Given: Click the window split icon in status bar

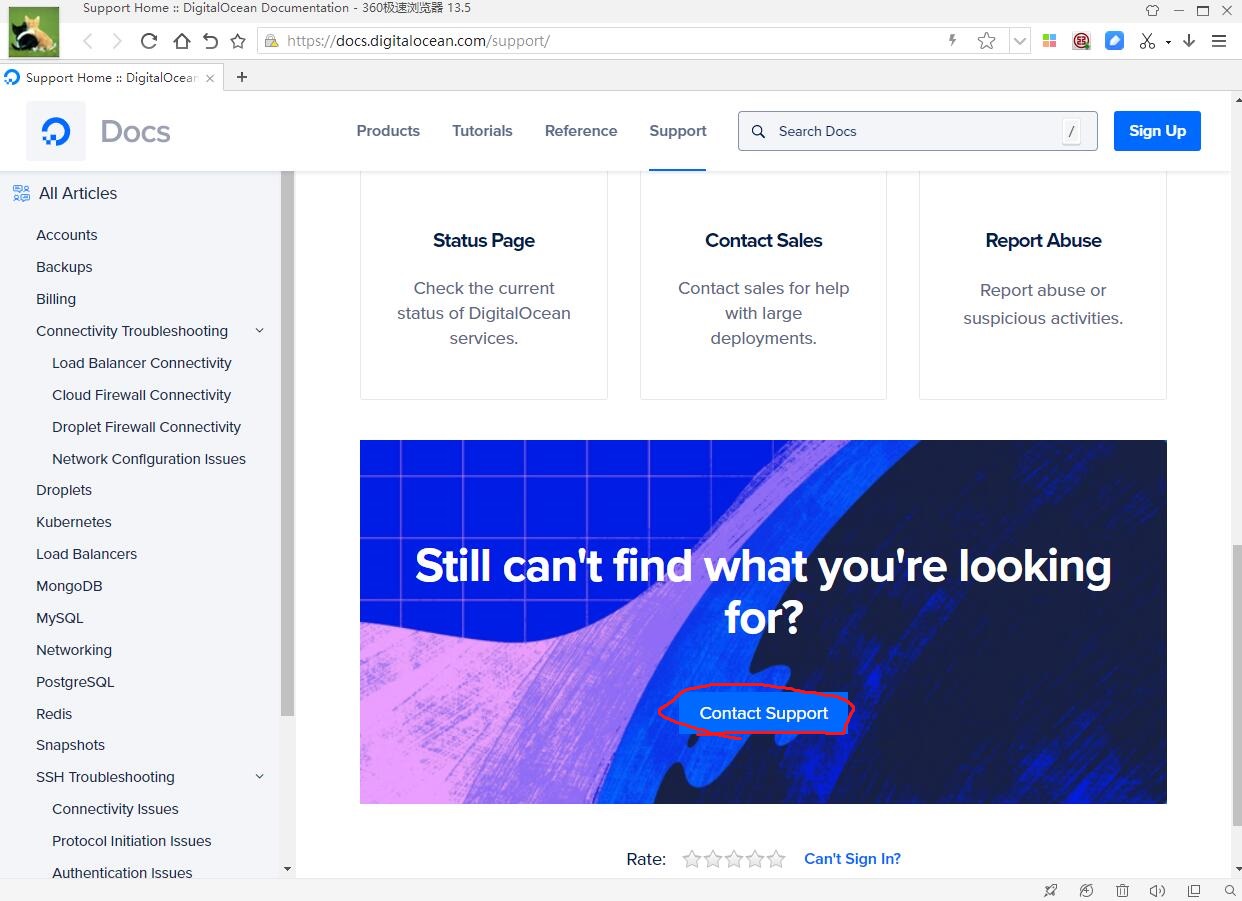Looking at the screenshot, I should coord(1194,890).
